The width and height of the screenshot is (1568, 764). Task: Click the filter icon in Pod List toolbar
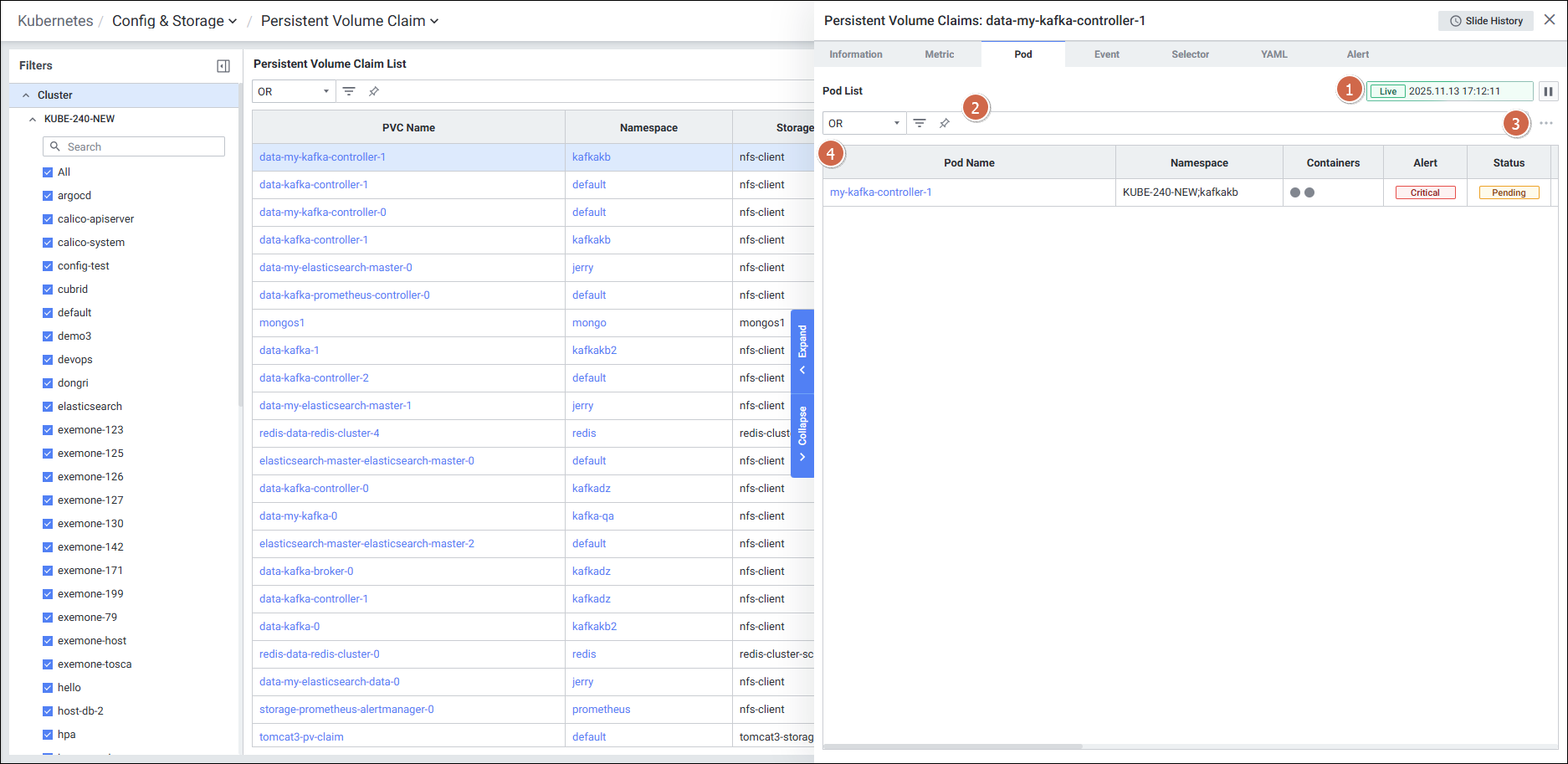click(x=919, y=123)
